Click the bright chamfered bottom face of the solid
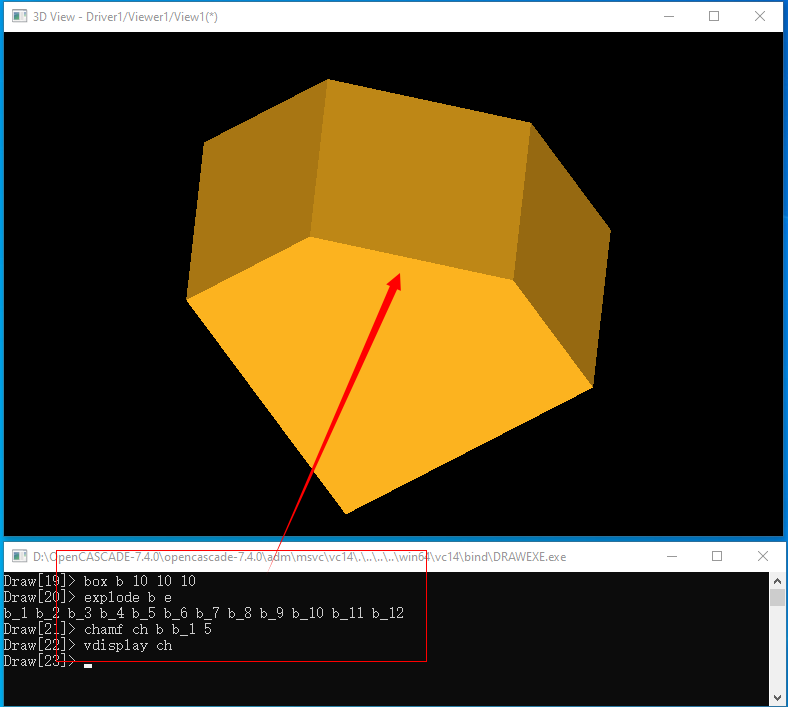Screen dimensions: 788x707 click(x=392, y=372)
